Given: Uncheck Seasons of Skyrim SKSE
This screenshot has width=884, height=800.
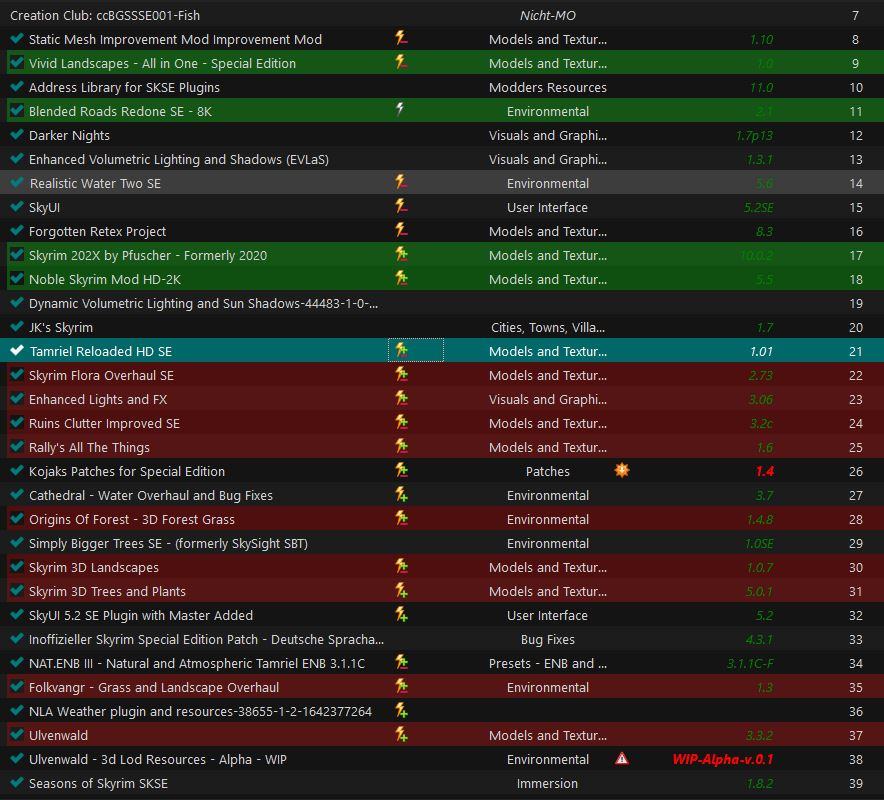Looking at the screenshot, I should [17, 783].
